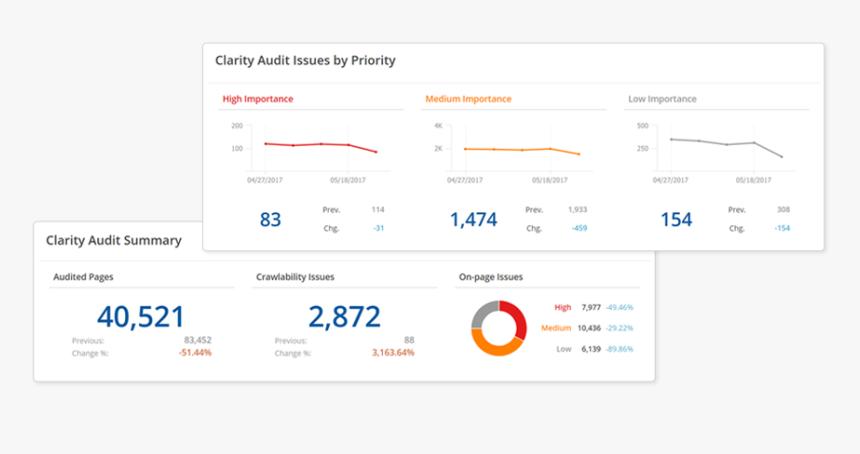Click the change value -31
The width and height of the screenshot is (860, 454).
click(378, 228)
